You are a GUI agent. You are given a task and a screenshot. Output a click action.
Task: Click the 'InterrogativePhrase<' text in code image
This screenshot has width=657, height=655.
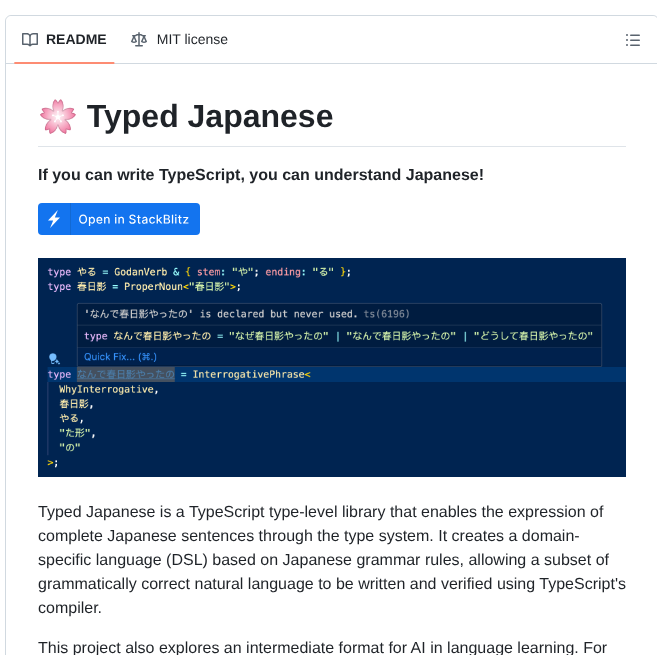coord(251,374)
